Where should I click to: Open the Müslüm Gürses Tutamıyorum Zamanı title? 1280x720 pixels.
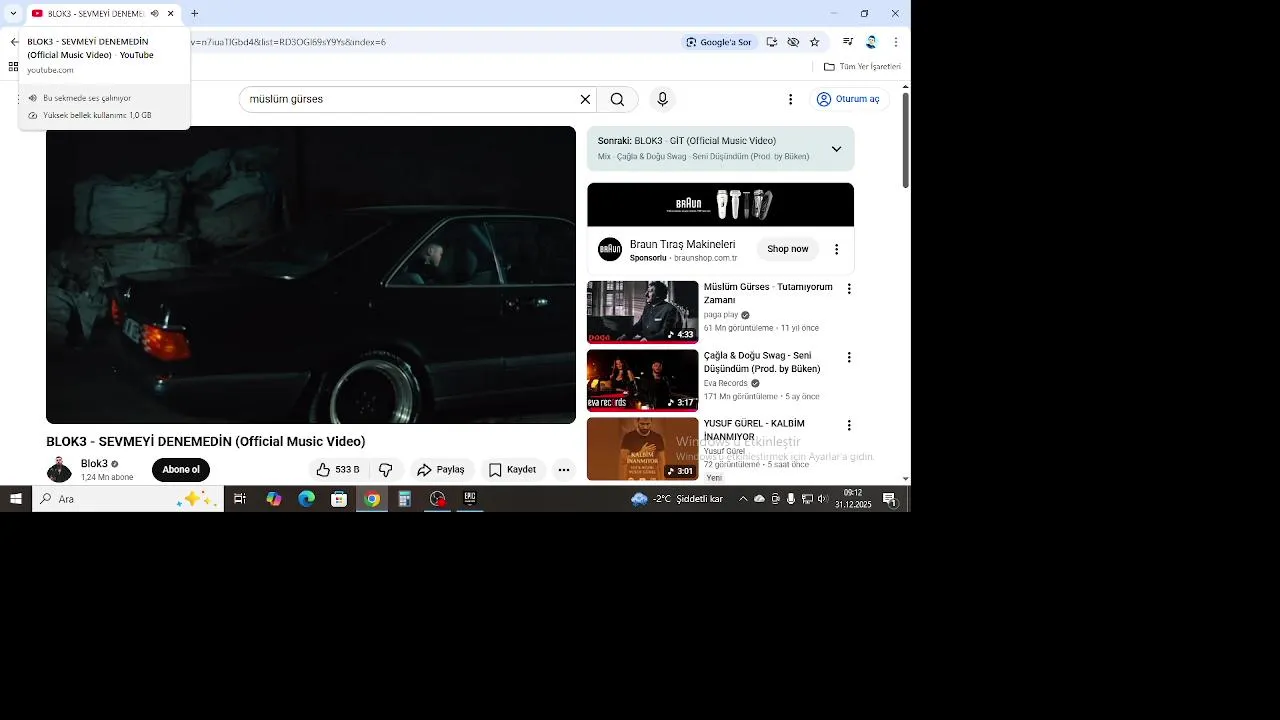pos(768,293)
